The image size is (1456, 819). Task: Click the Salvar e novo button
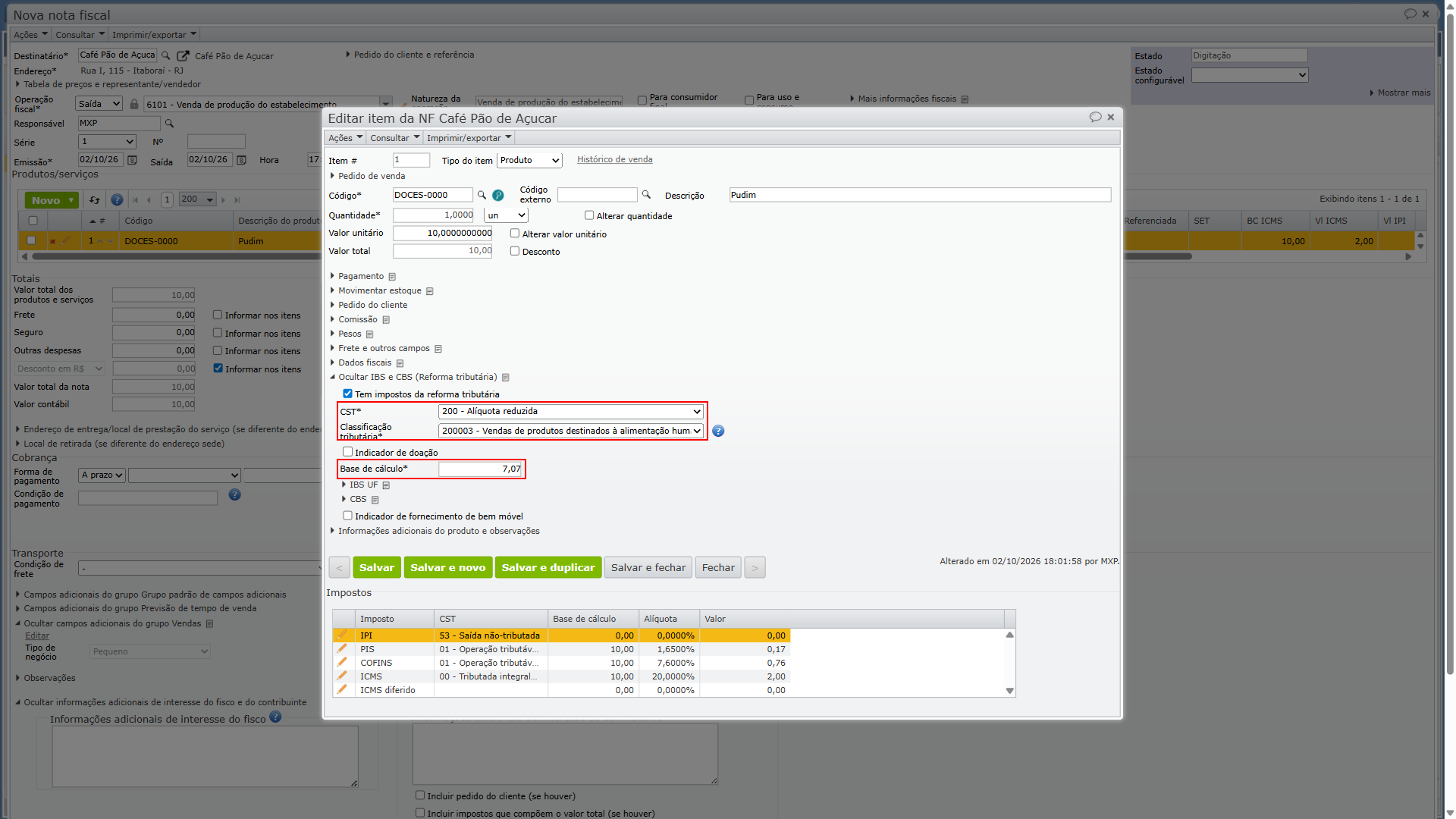click(x=448, y=567)
